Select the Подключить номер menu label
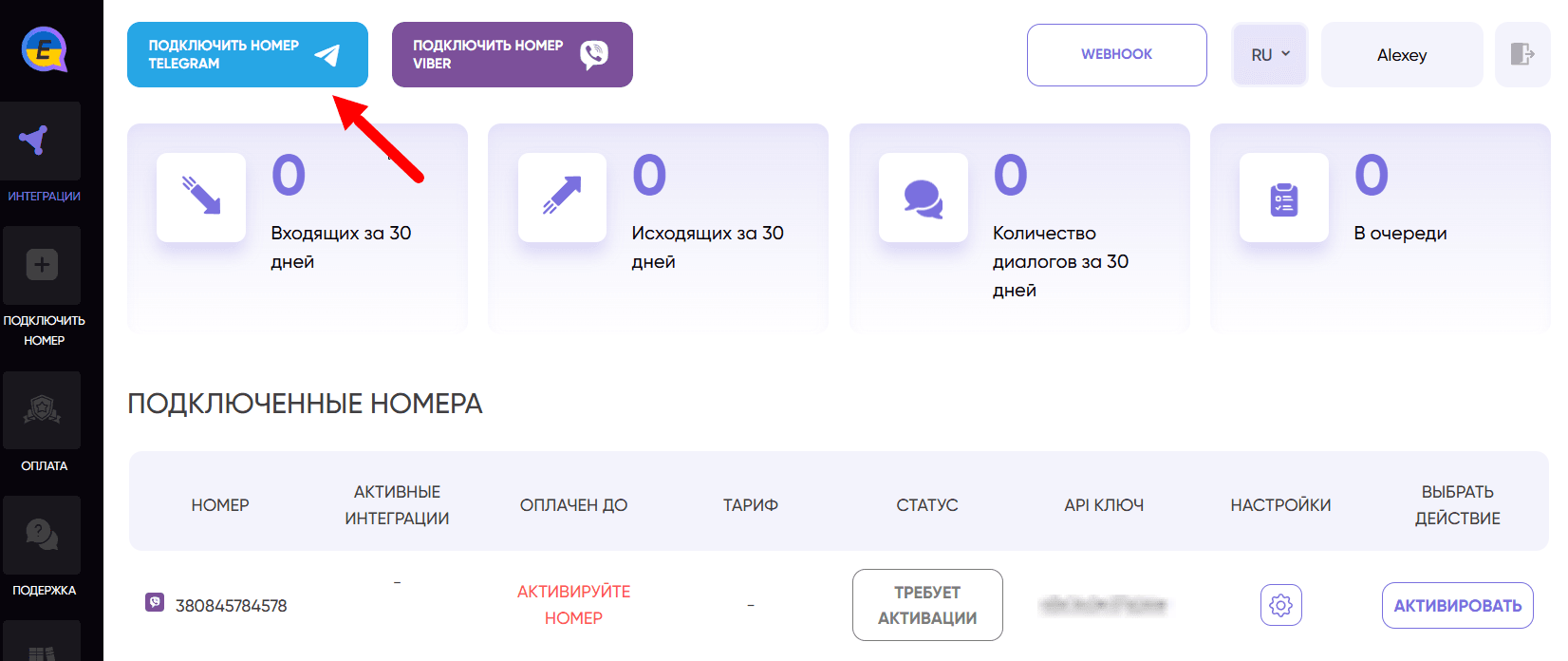Screen dimensions: 1568x661 click(44, 330)
